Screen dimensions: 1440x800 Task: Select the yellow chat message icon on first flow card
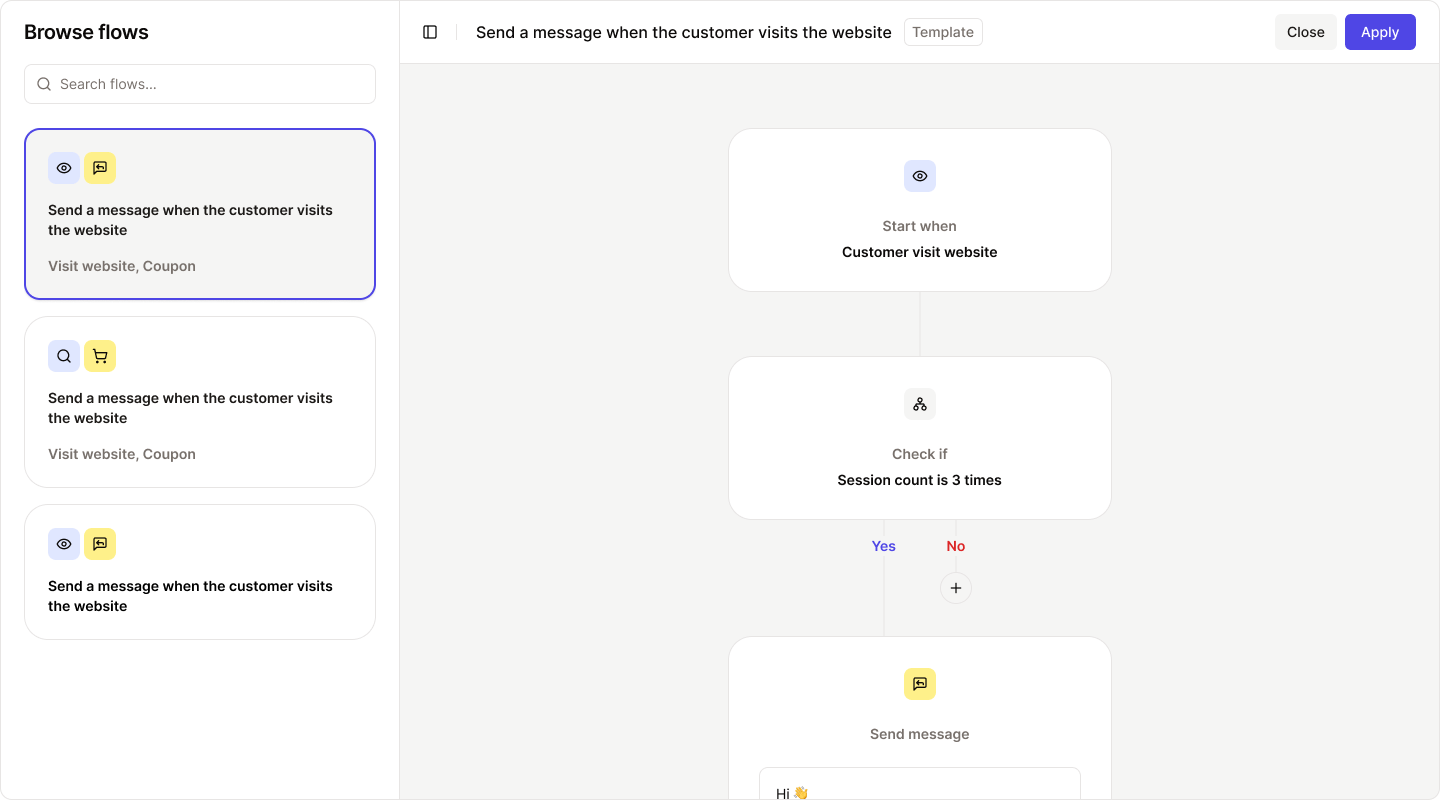(99, 168)
